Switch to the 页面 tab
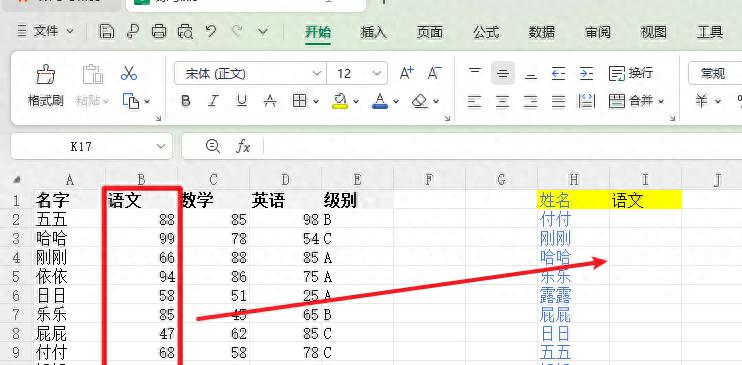 click(430, 32)
